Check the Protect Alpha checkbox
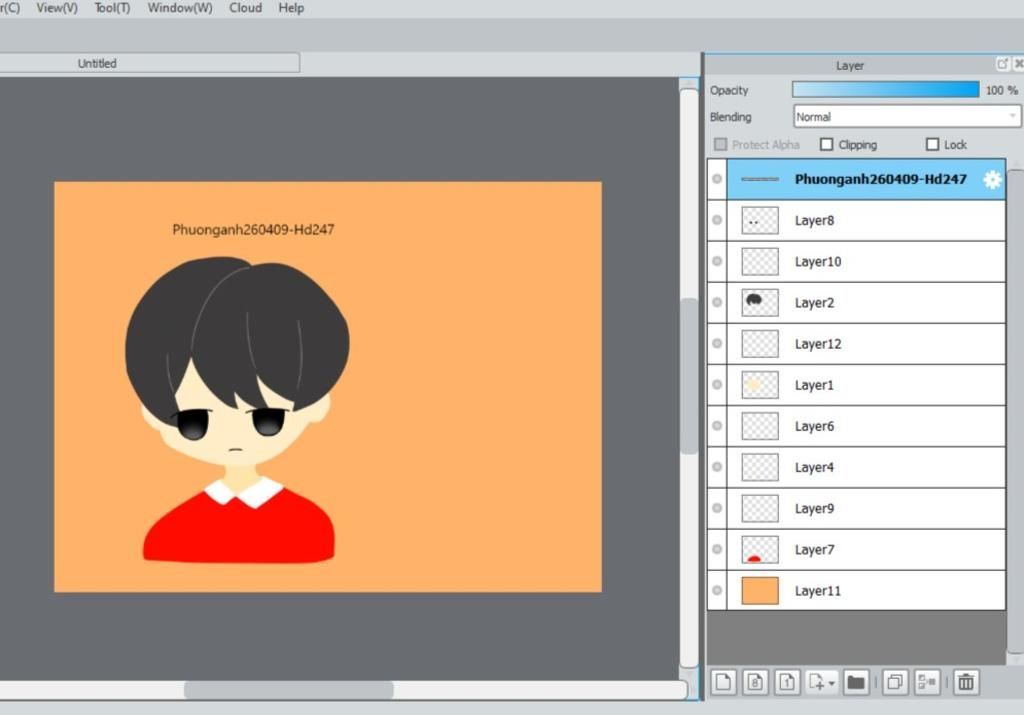Viewport: 1024px width, 715px height. coord(720,144)
